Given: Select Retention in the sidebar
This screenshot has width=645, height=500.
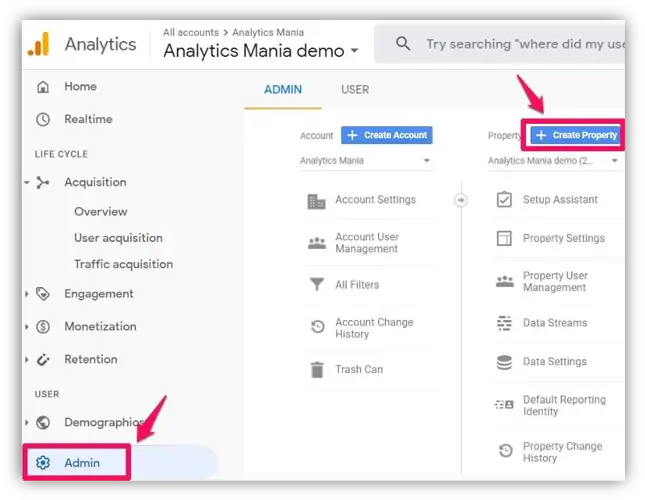Looking at the screenshot, I should pyautogui.click(x=91, y=359).
